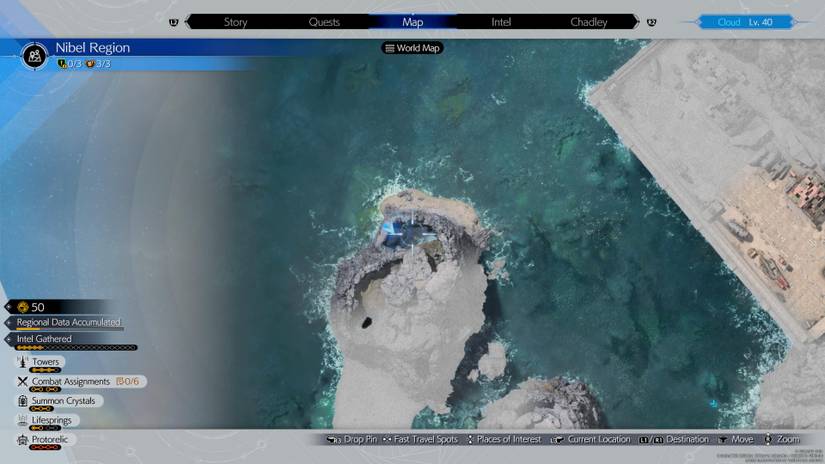Screen dimensions: 825x464
Task: Open the Chadley tab
Action: pyautogui.click(x=588, y=22)
